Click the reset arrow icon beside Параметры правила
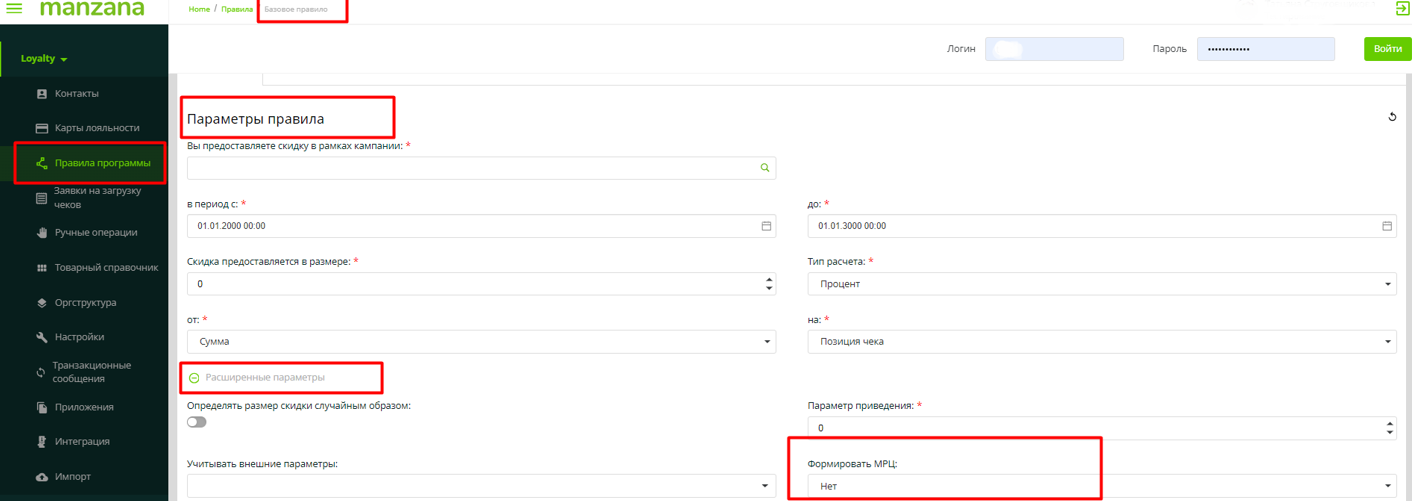Screen dimensions: 1412x501 point(1392,117)
